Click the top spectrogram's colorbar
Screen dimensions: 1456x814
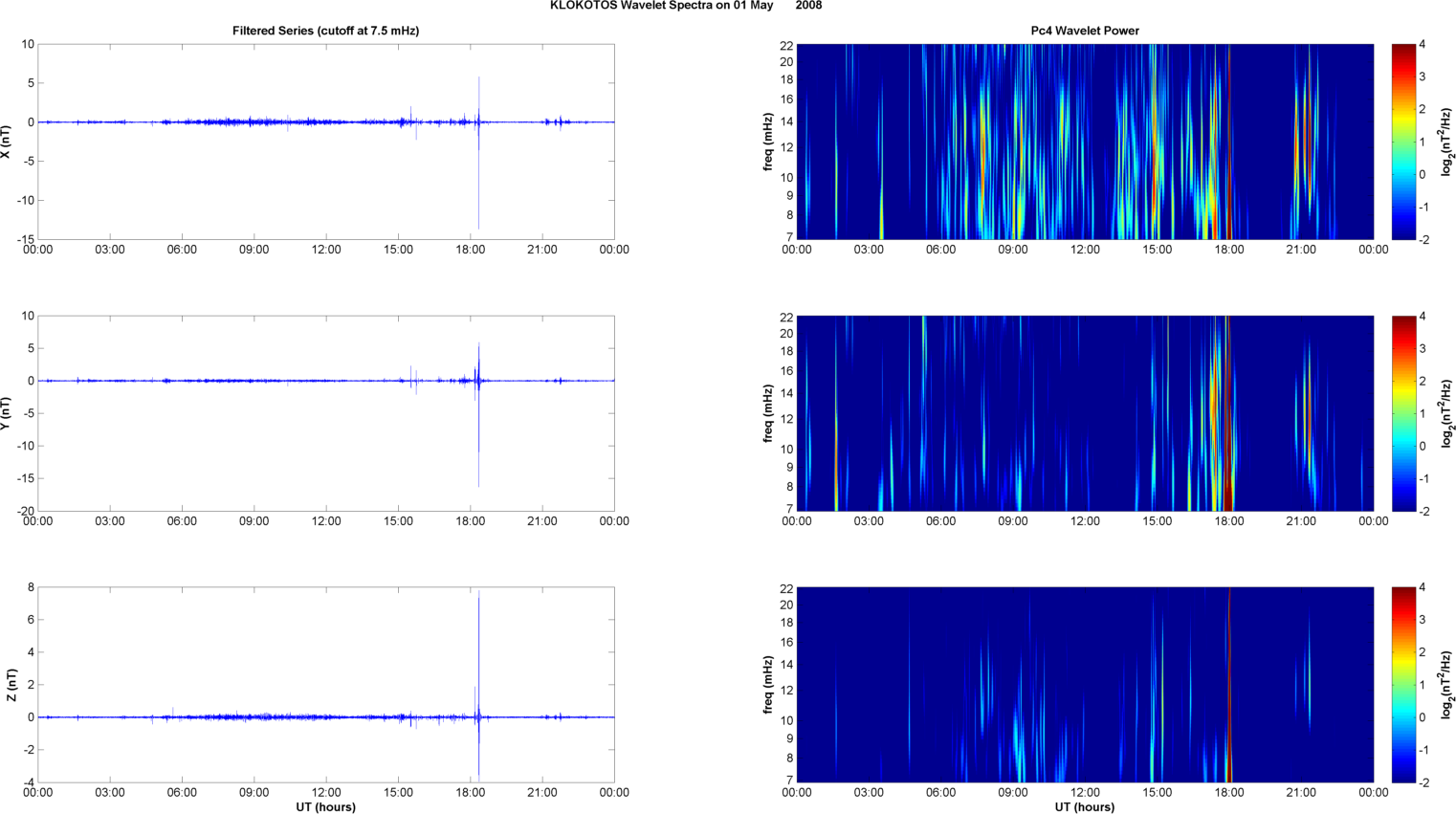point(1402,142)
